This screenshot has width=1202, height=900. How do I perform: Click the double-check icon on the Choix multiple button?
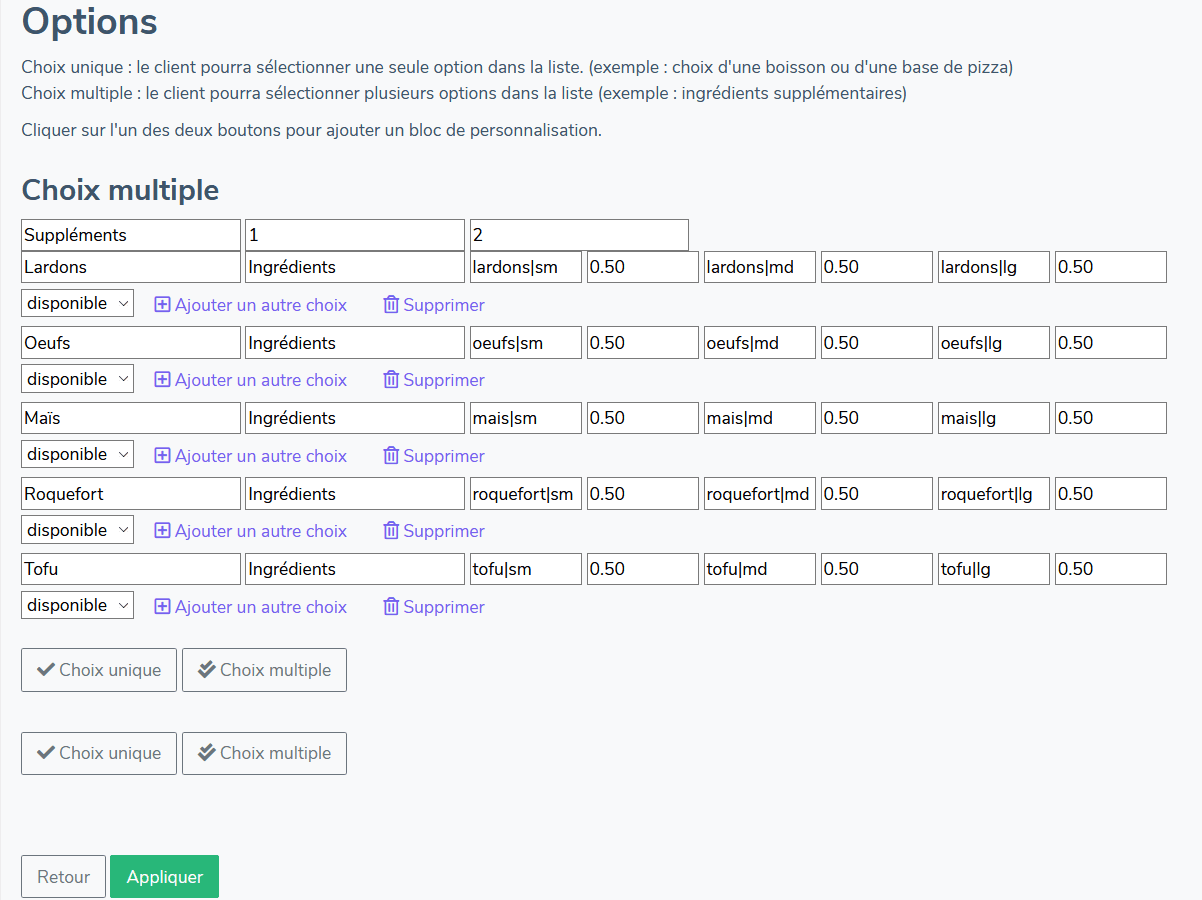[208, 669]
